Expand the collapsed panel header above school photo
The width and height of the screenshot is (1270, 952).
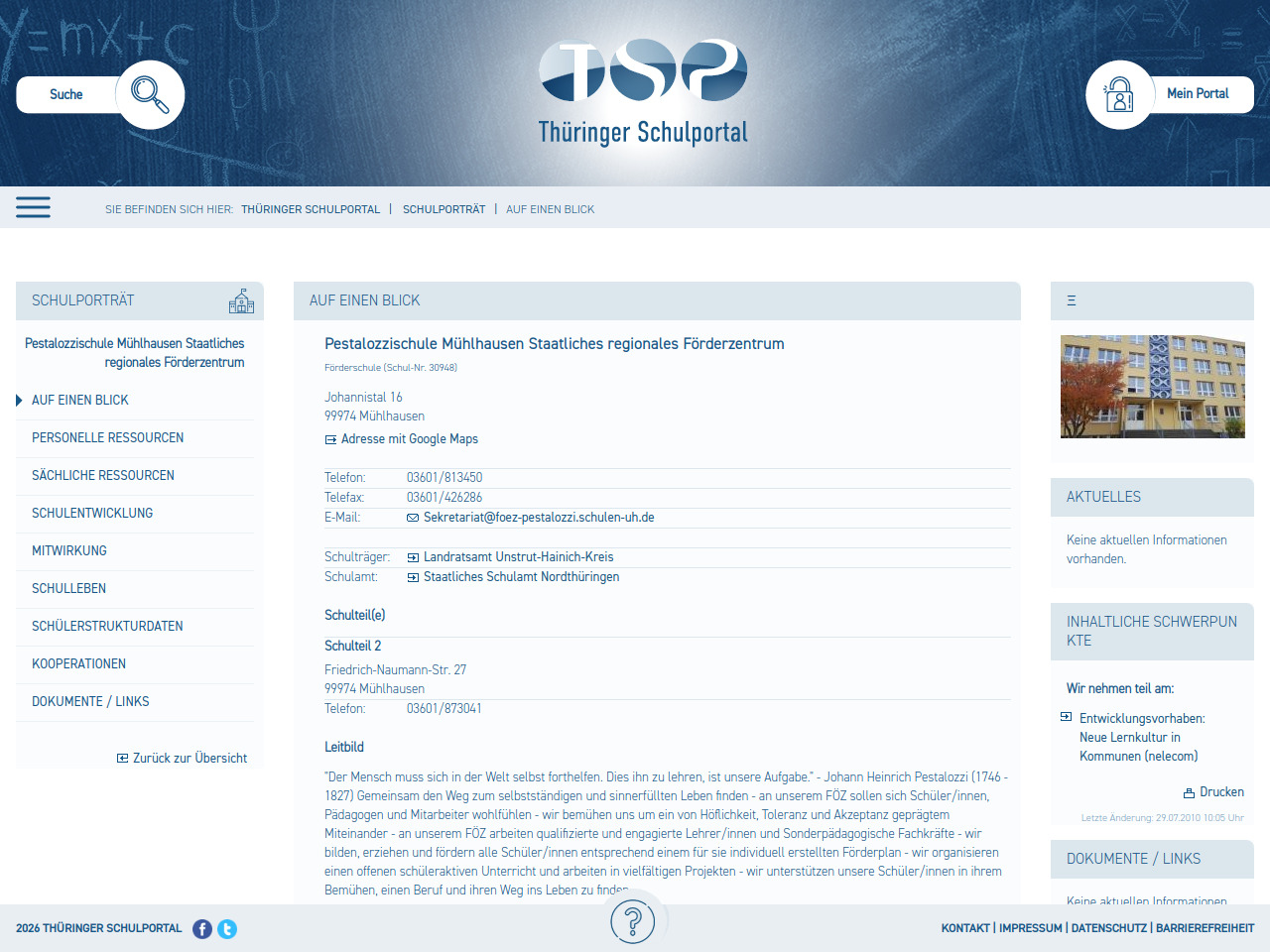tap(1072, 300)
